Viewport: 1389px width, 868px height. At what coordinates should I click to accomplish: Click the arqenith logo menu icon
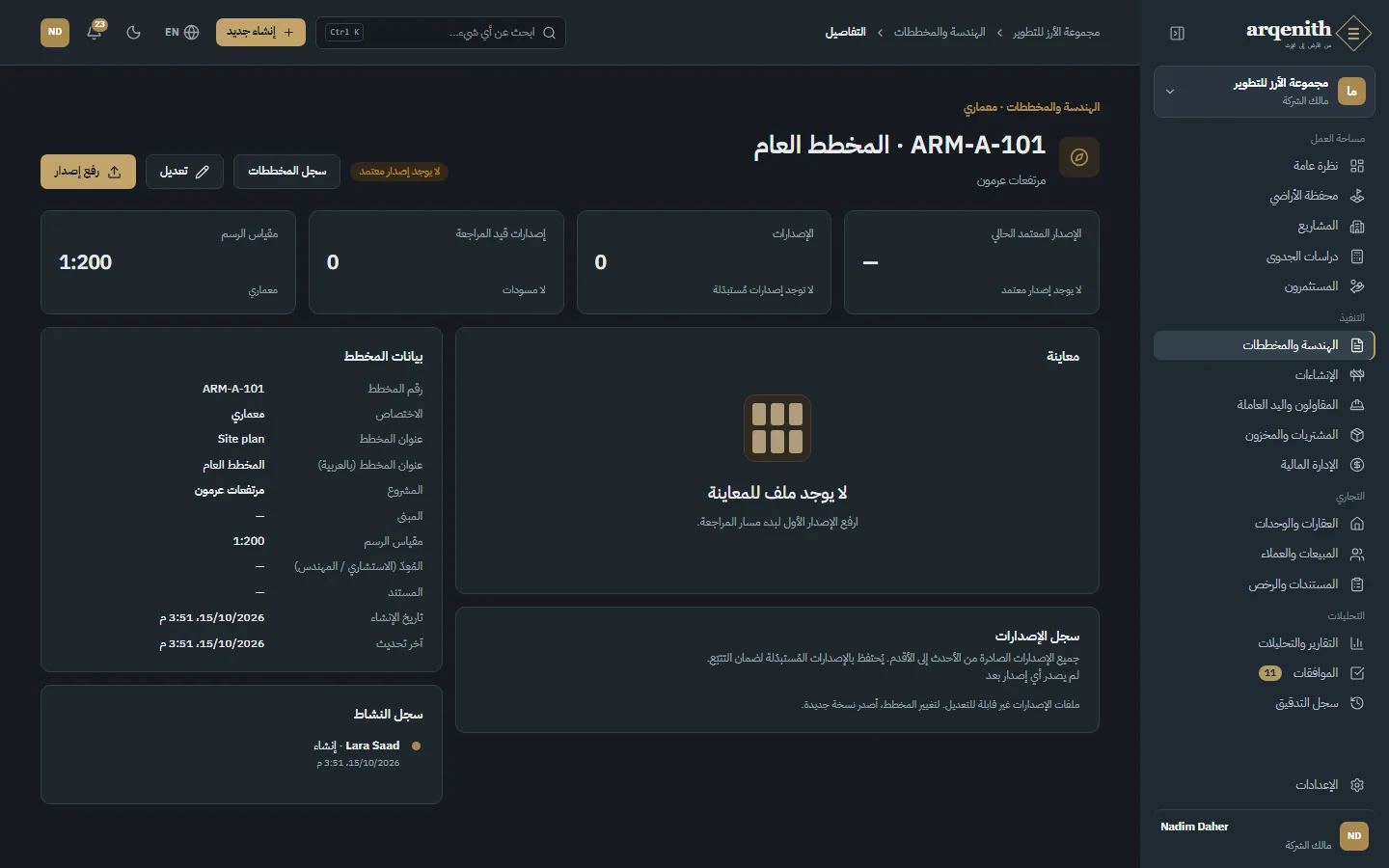pos(1354,34)
